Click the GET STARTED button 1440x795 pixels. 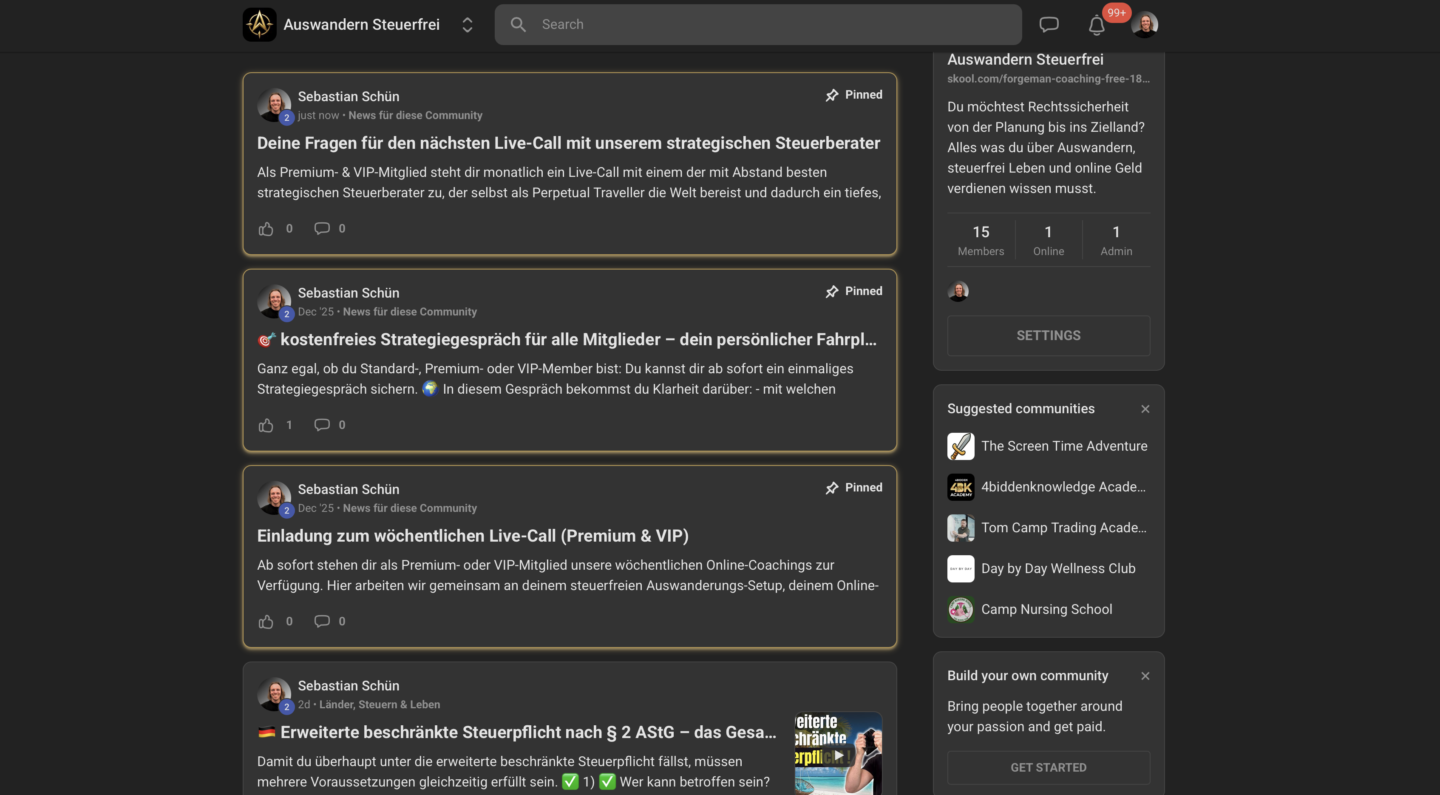(1048, 768)
